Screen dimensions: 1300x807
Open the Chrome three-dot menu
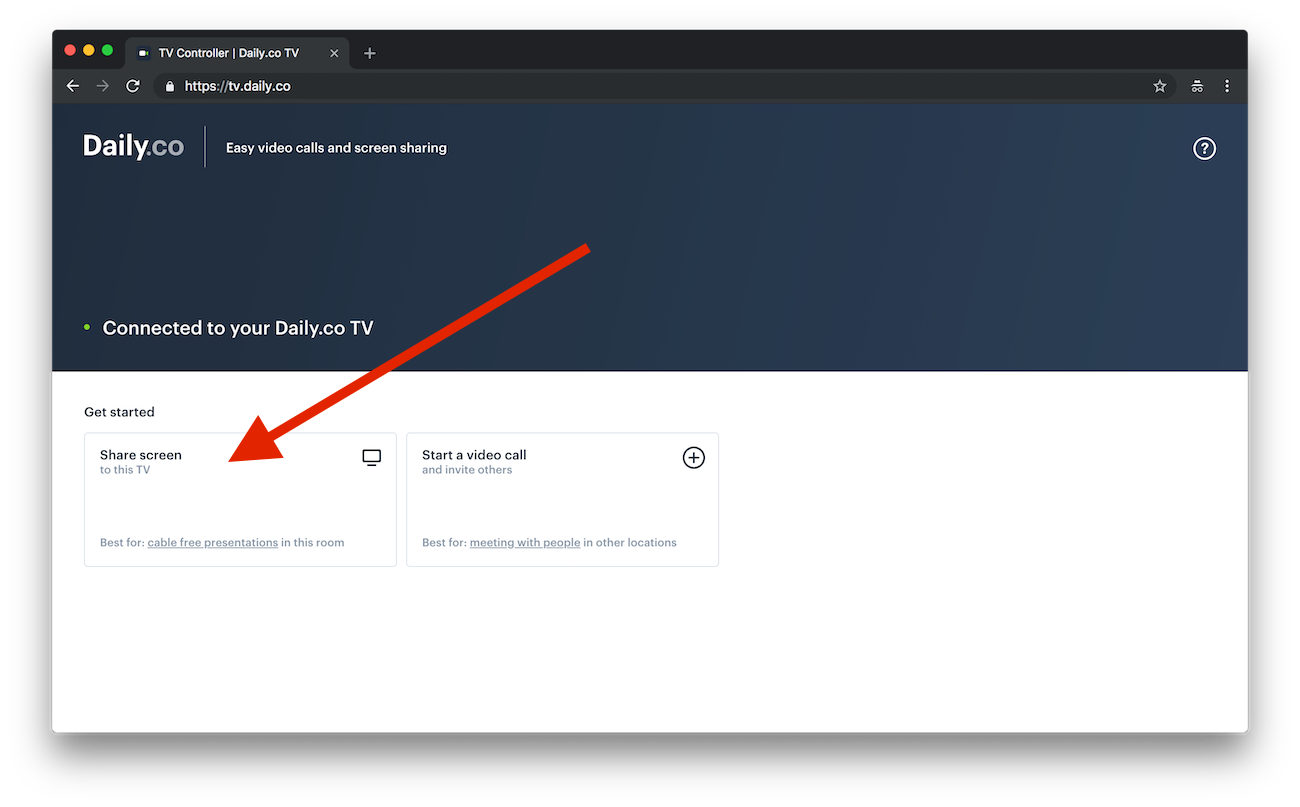coord(1227,86)
